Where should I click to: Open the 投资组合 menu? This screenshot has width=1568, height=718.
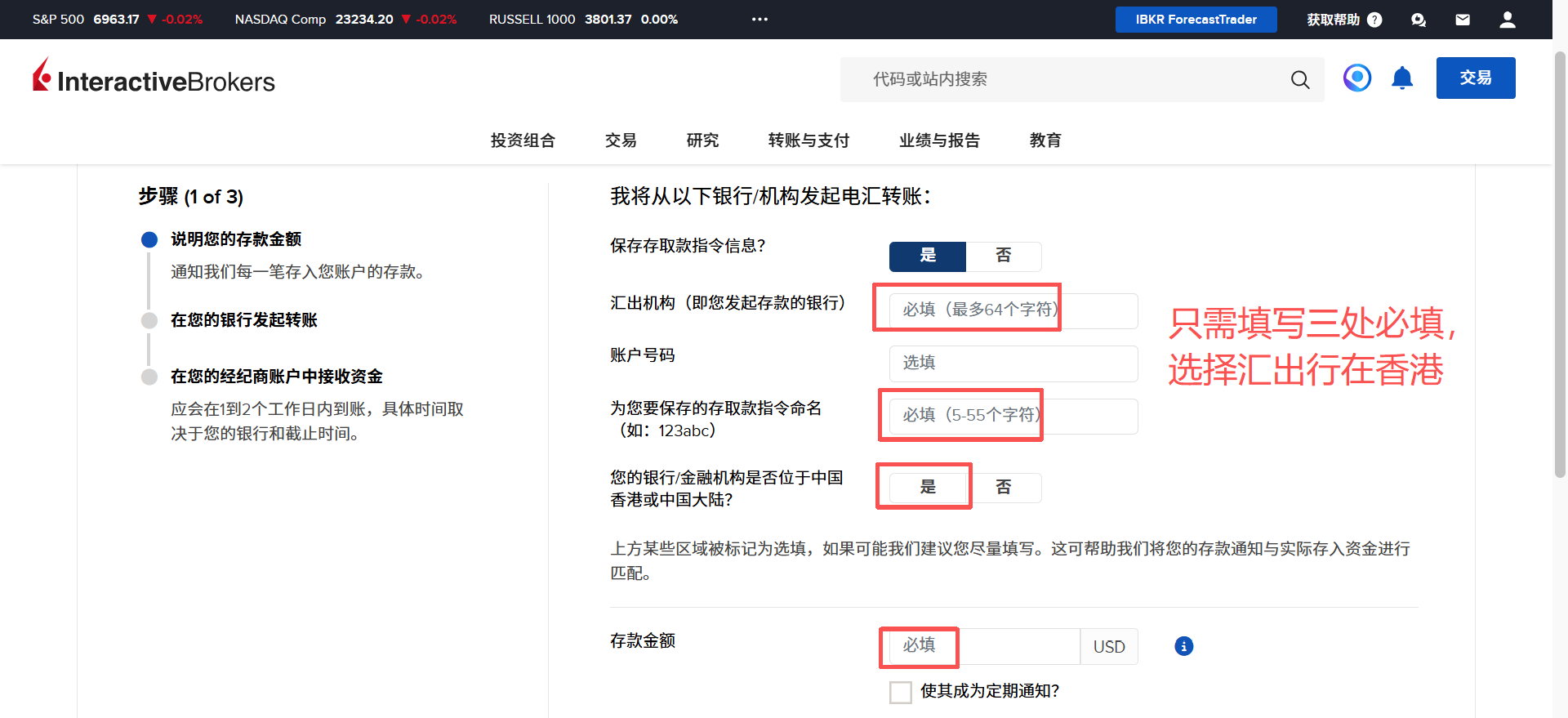(x=523, y=140)
